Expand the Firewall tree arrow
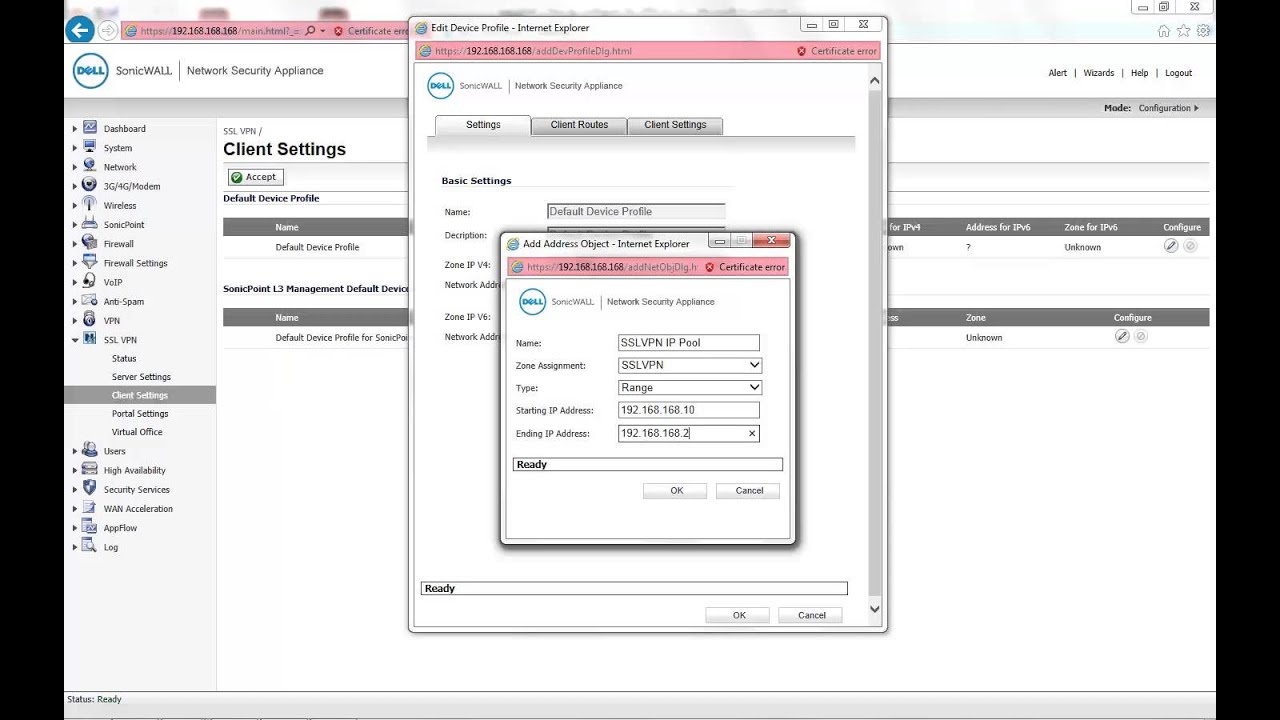Viewport: 1280px width, 720px height. coord(74,244)
